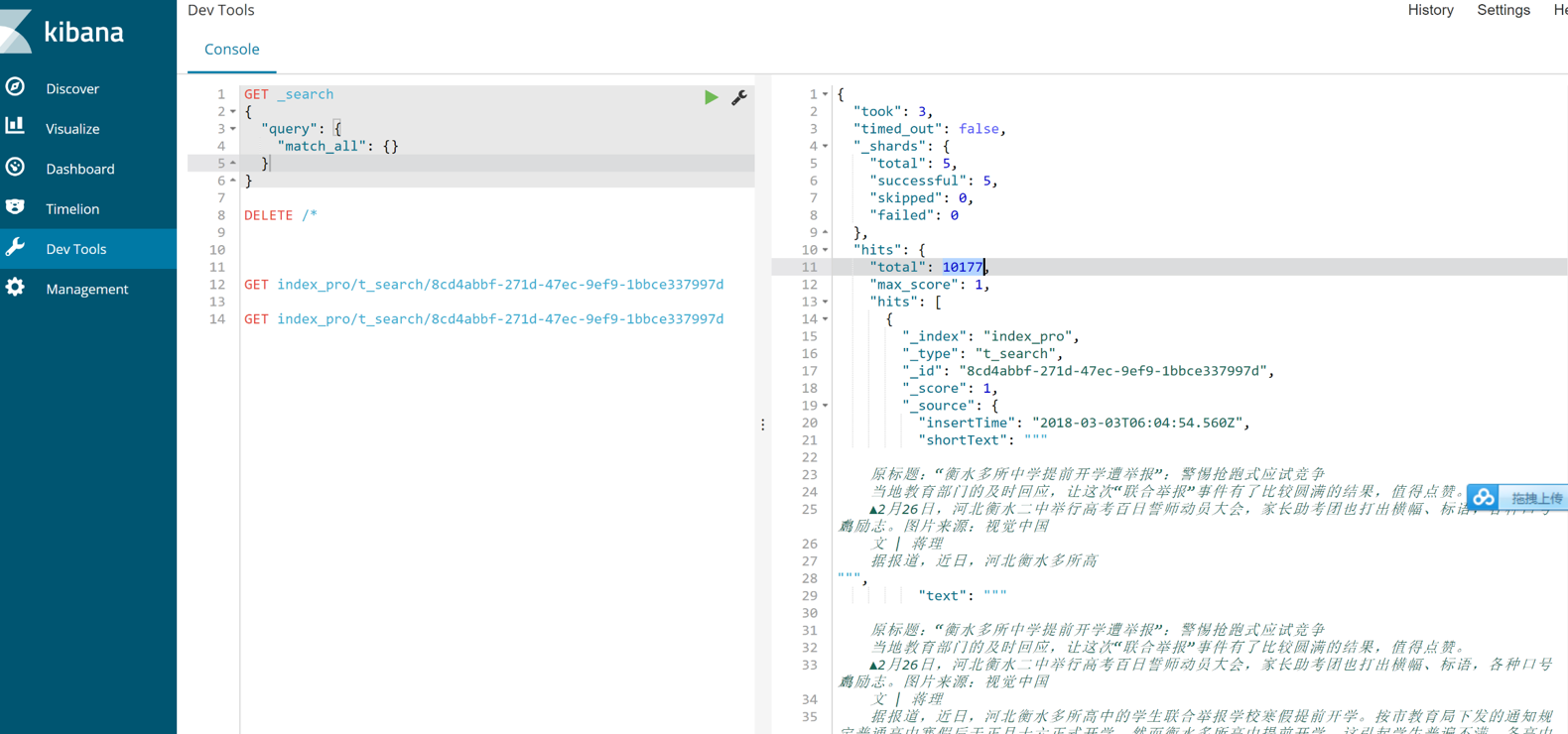Go to Timelion page
Screen dimensions: 1568x734
pyautogui.click(x=72, y=209)
